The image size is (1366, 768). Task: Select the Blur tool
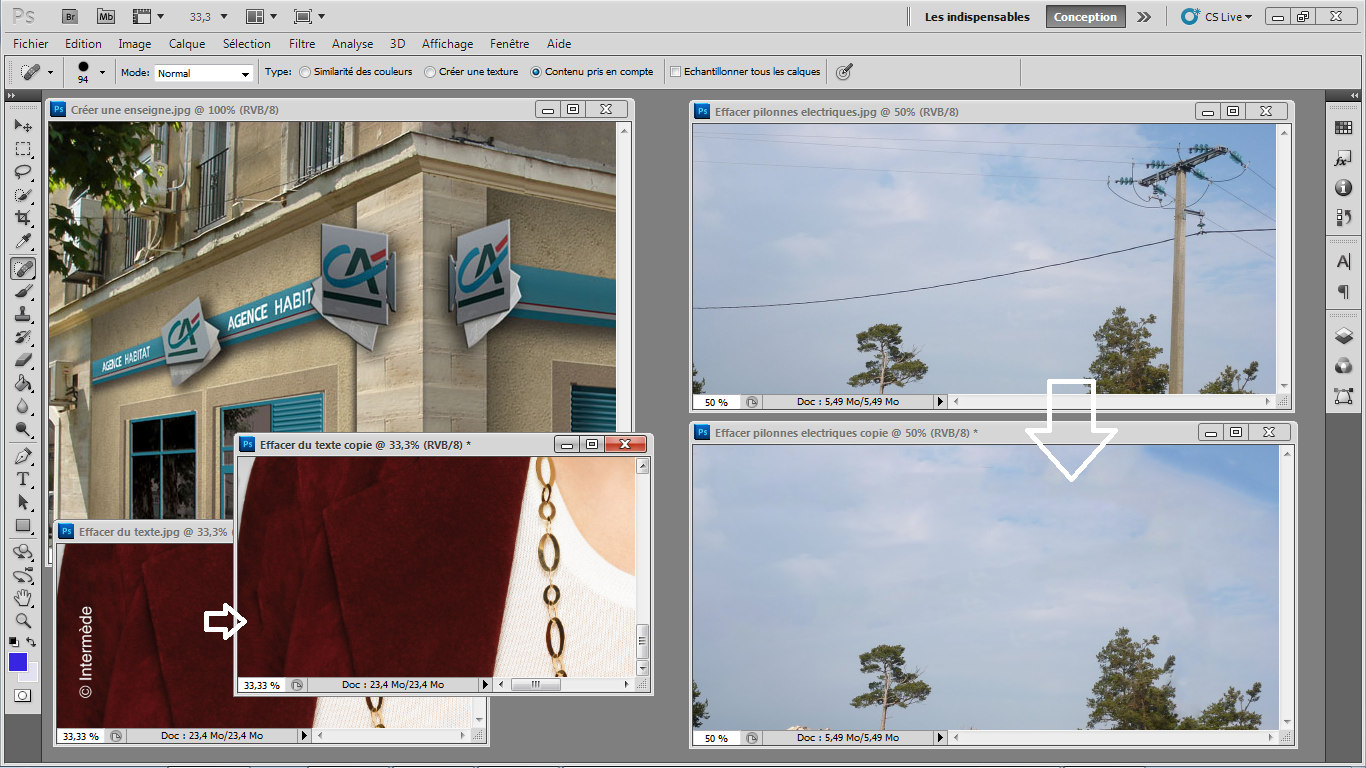tap(23, 406)
